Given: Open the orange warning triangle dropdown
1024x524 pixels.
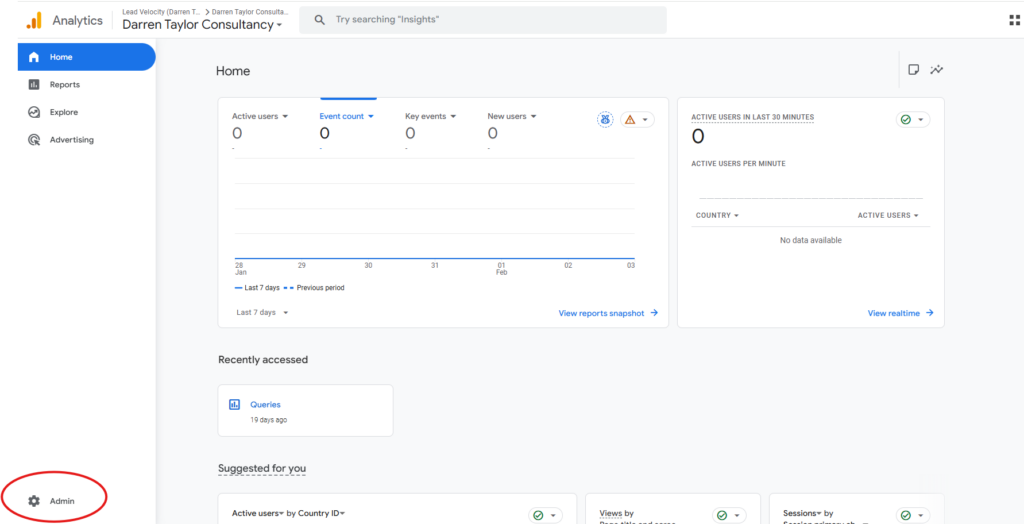Looking at the screenshot, I should click(x=636, y=119).
